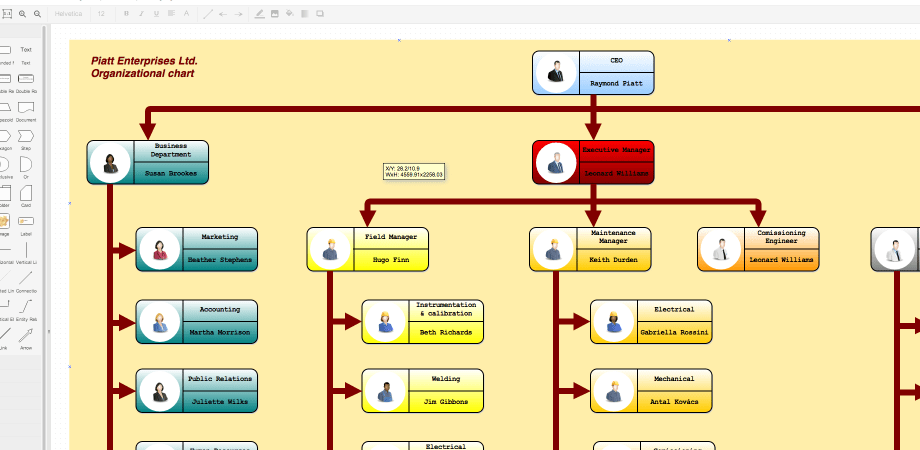
Task: Click the Gabriella Rossini name cell
Action: point(674,333)
